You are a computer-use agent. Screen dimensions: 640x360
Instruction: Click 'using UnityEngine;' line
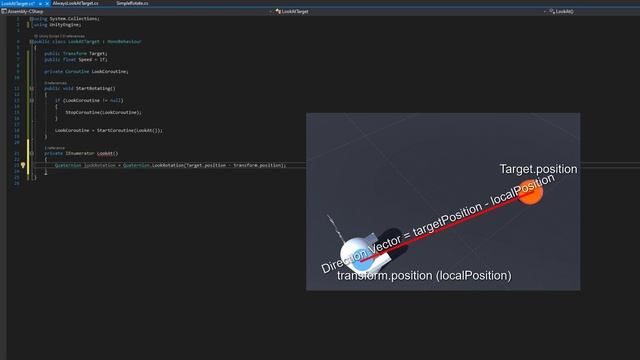(x=57, y=25)
